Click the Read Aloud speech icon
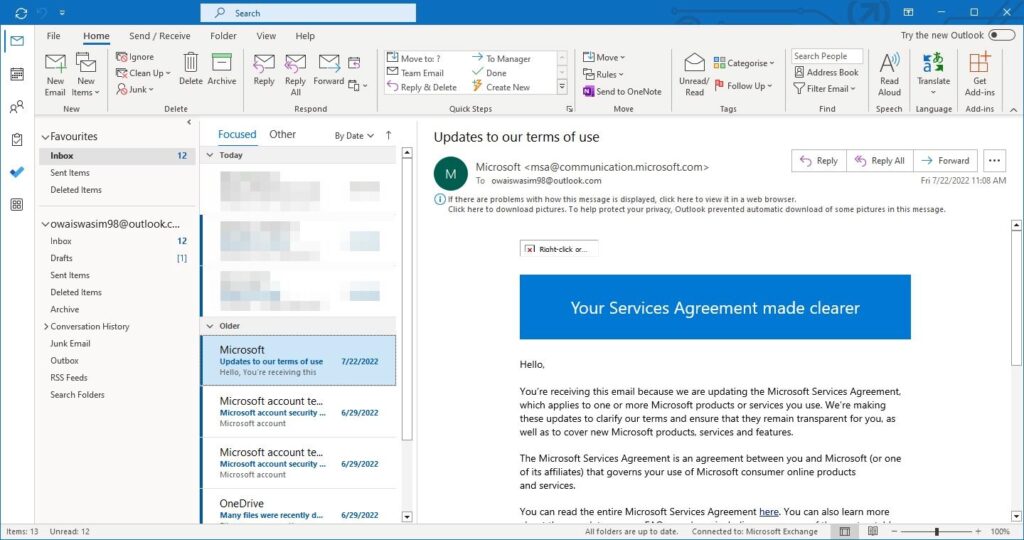1024x540 pixels. 889,66
